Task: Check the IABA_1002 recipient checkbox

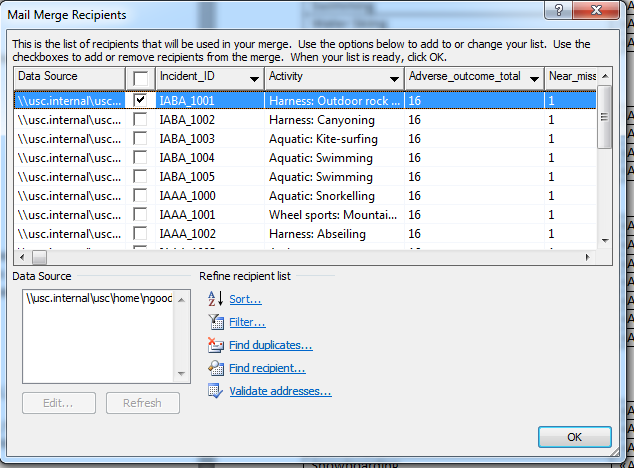Action: click(141, 119)
